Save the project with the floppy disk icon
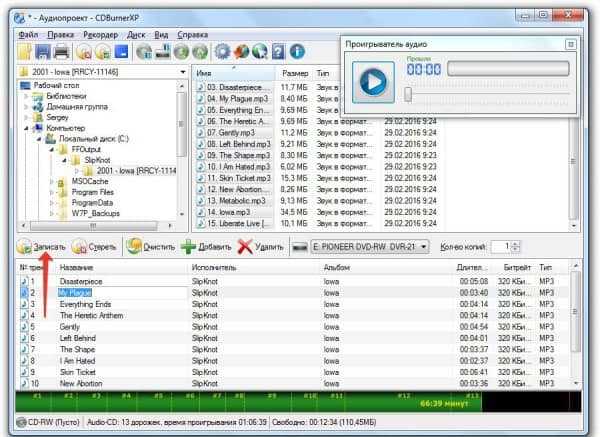Screen dimensions: 600x437 click(43, 51)
